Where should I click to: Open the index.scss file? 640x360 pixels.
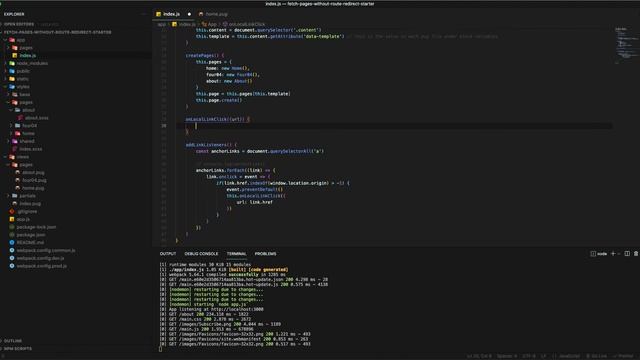[x=31, y=149]
